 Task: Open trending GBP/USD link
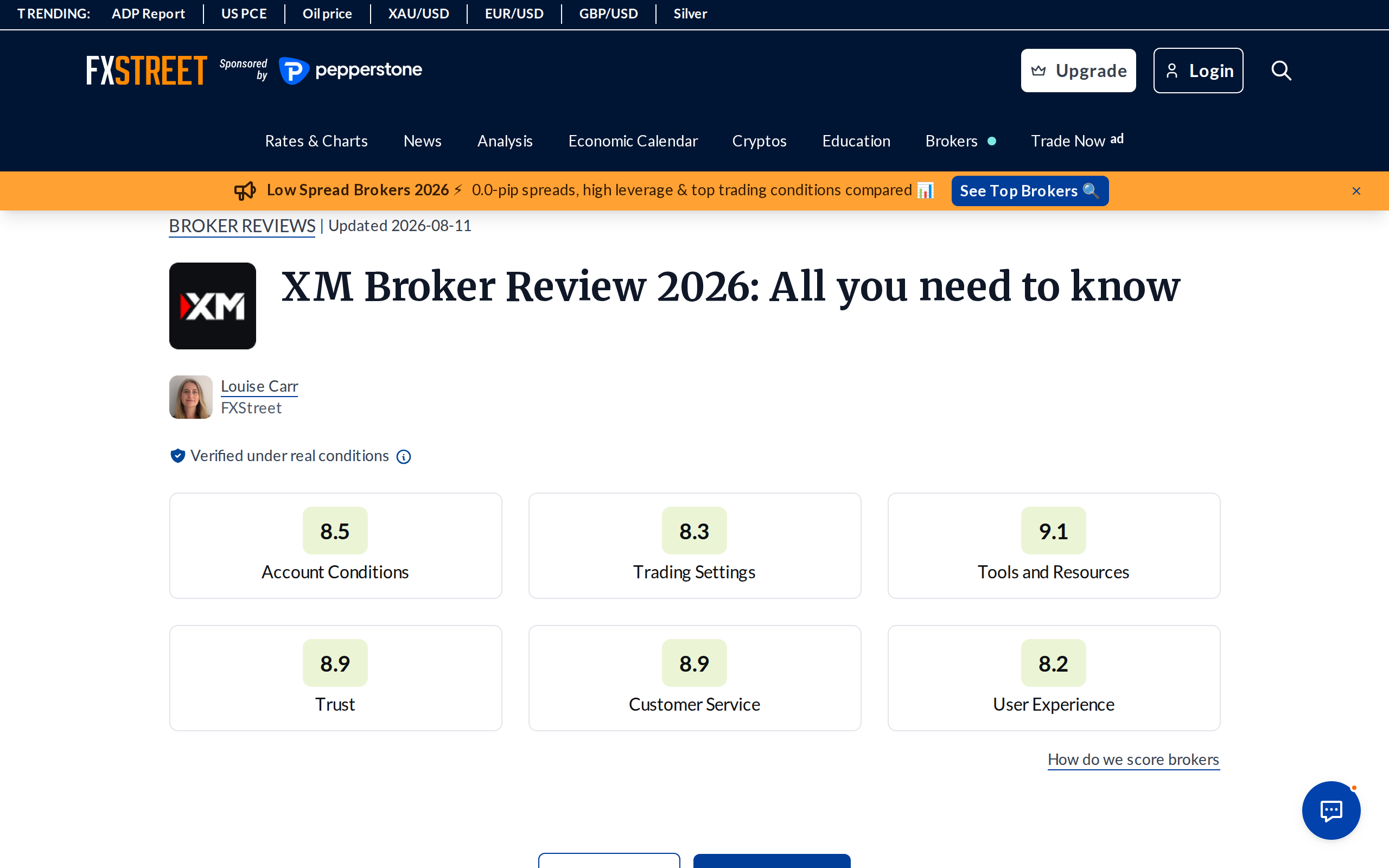tap(608, 14)
